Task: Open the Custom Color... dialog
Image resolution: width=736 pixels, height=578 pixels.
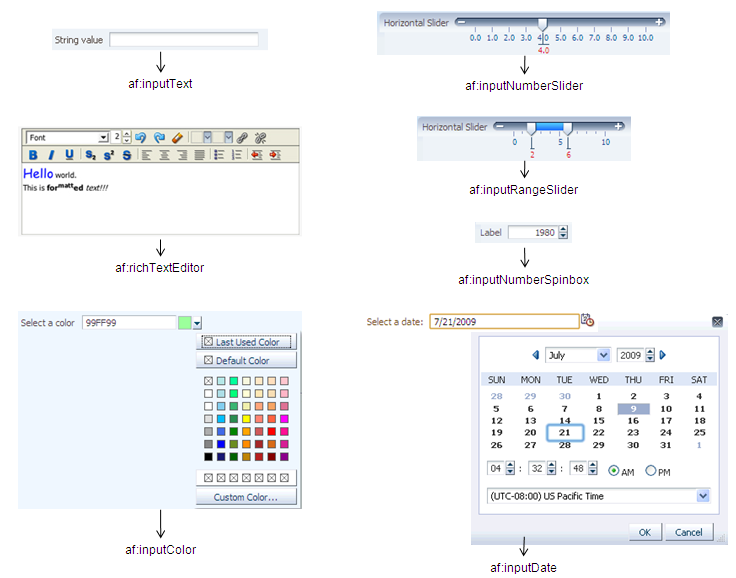Action: click(246, 497)
